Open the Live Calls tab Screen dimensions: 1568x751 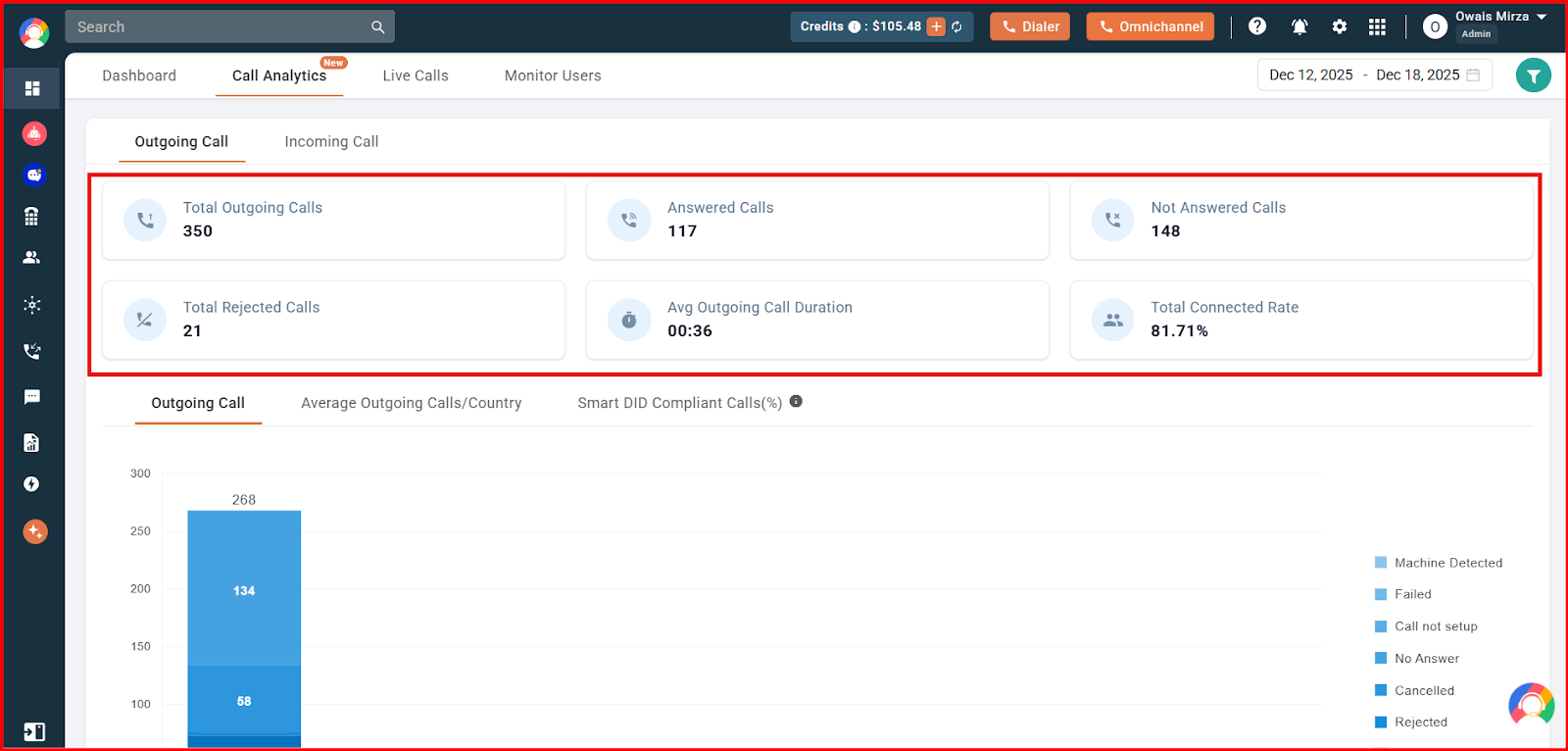point(416,75)
